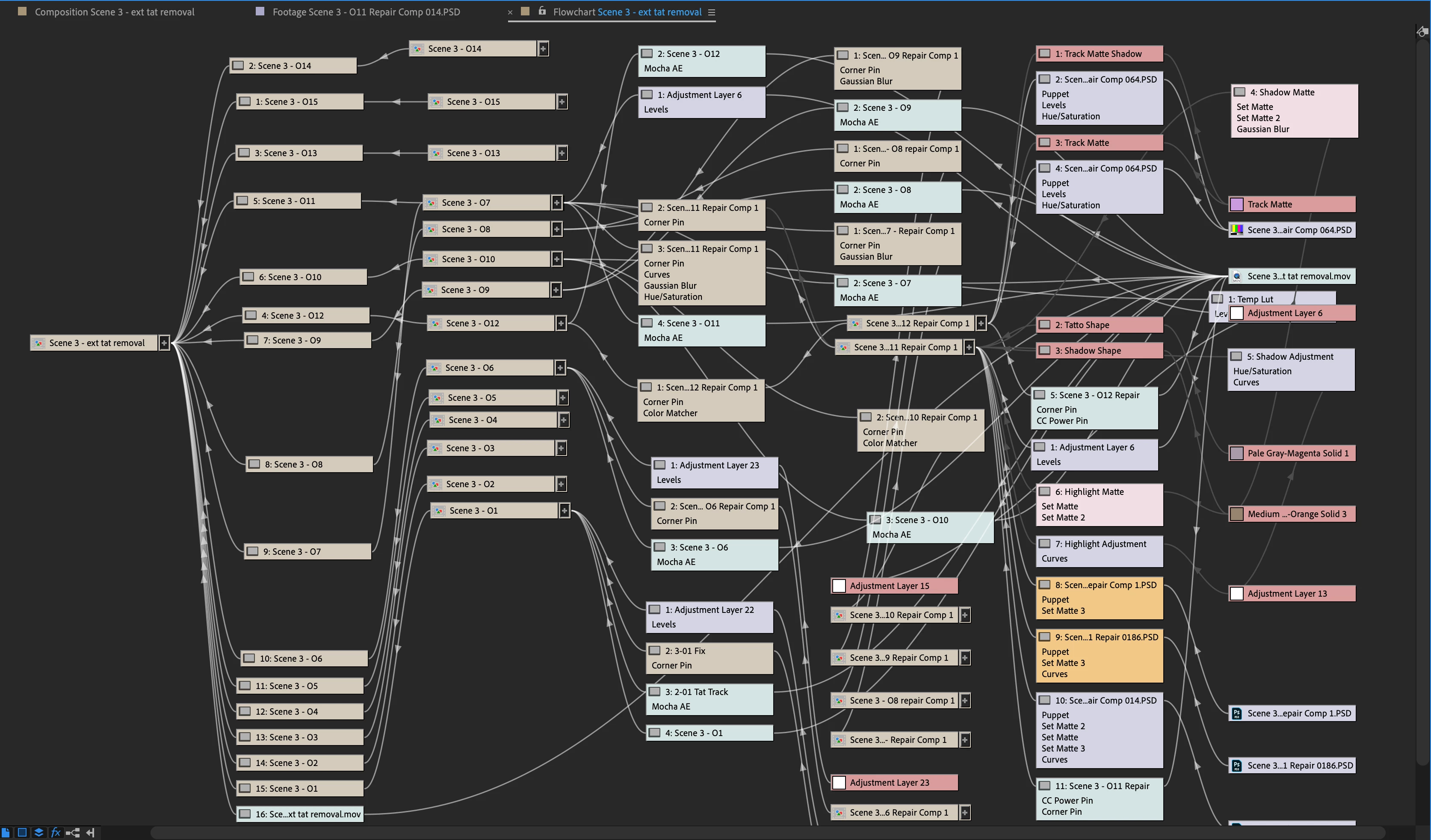Change the flow direction icon

click(x=90, y=832)
